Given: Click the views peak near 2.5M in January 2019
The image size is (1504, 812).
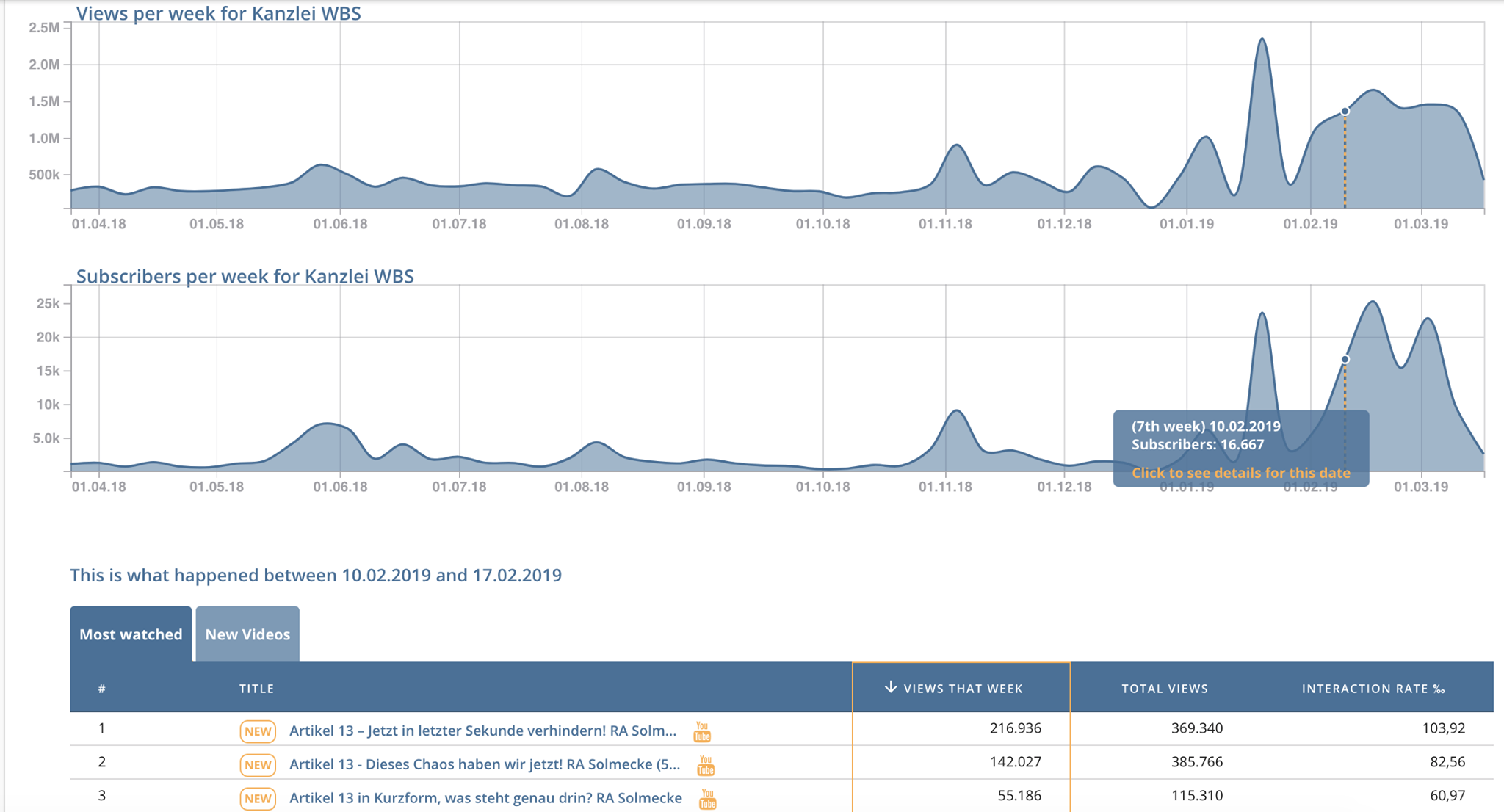Looking at the screenshot, I should pyautogui.click(x=1262, y=40).
